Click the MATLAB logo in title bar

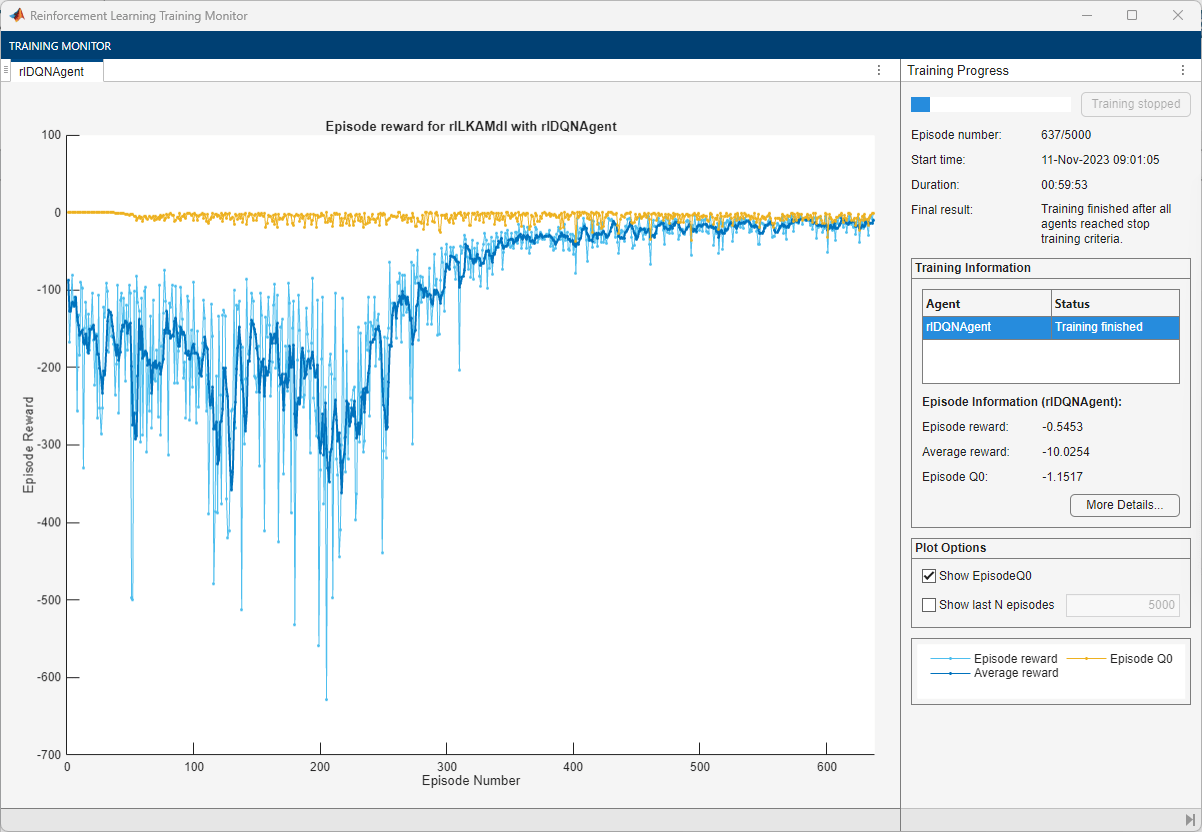[x=17, y=15]
